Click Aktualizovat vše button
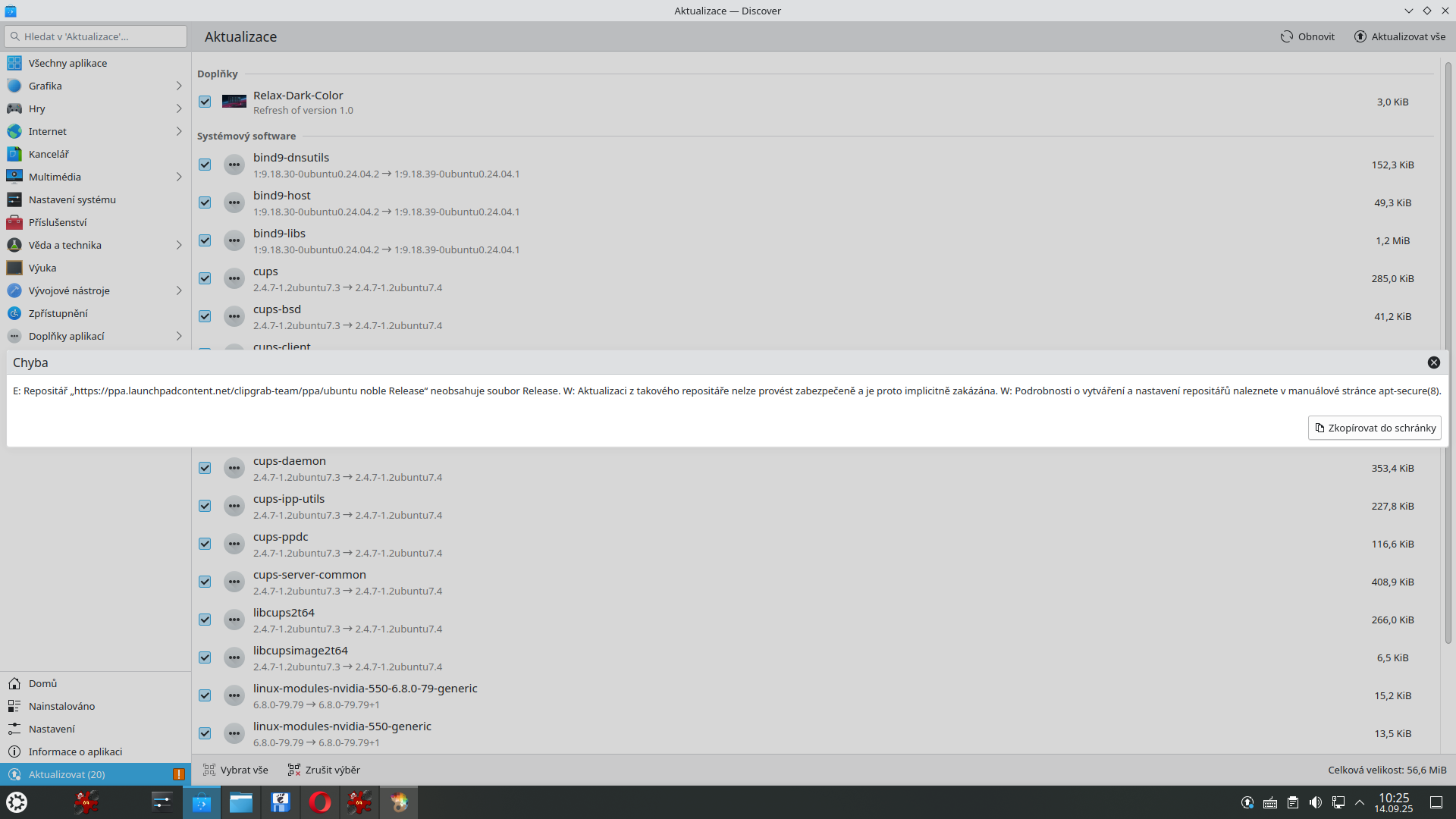The height and width of the screenshot is (819, 1456). [x=1400, y=36]
